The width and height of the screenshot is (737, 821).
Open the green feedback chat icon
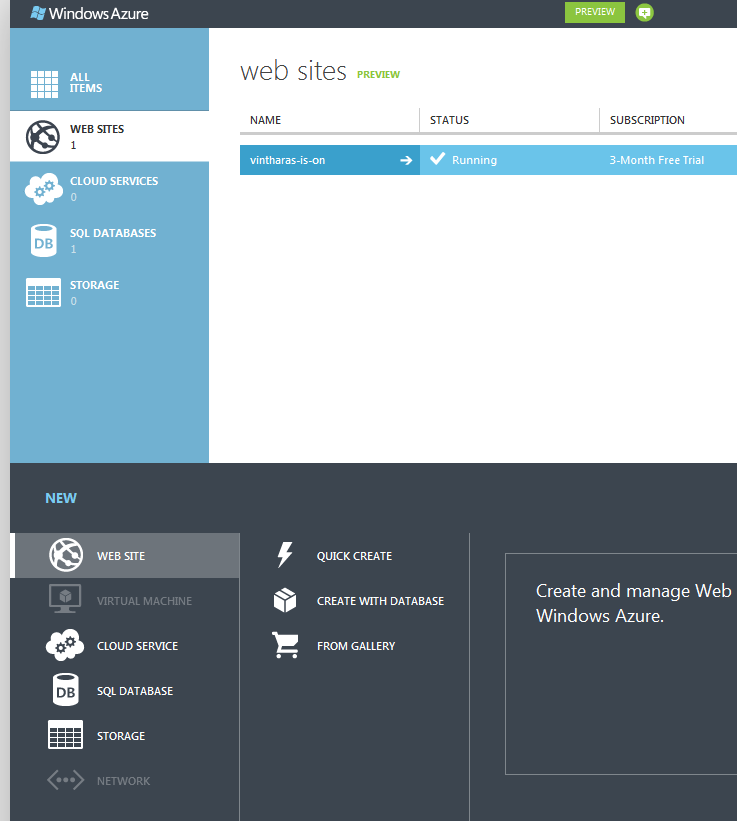[644, 13]
